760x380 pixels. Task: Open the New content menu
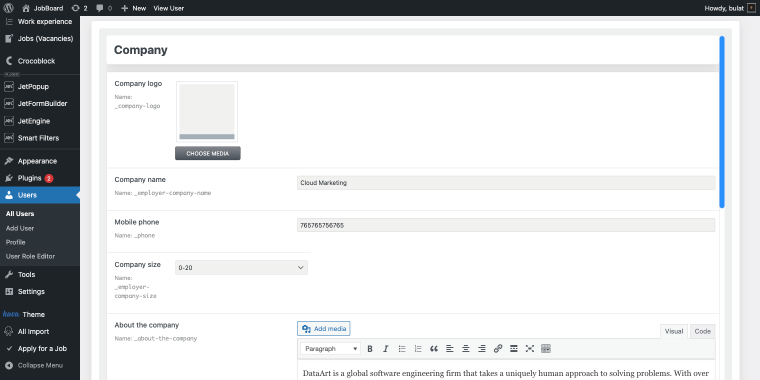click(133, 8)
